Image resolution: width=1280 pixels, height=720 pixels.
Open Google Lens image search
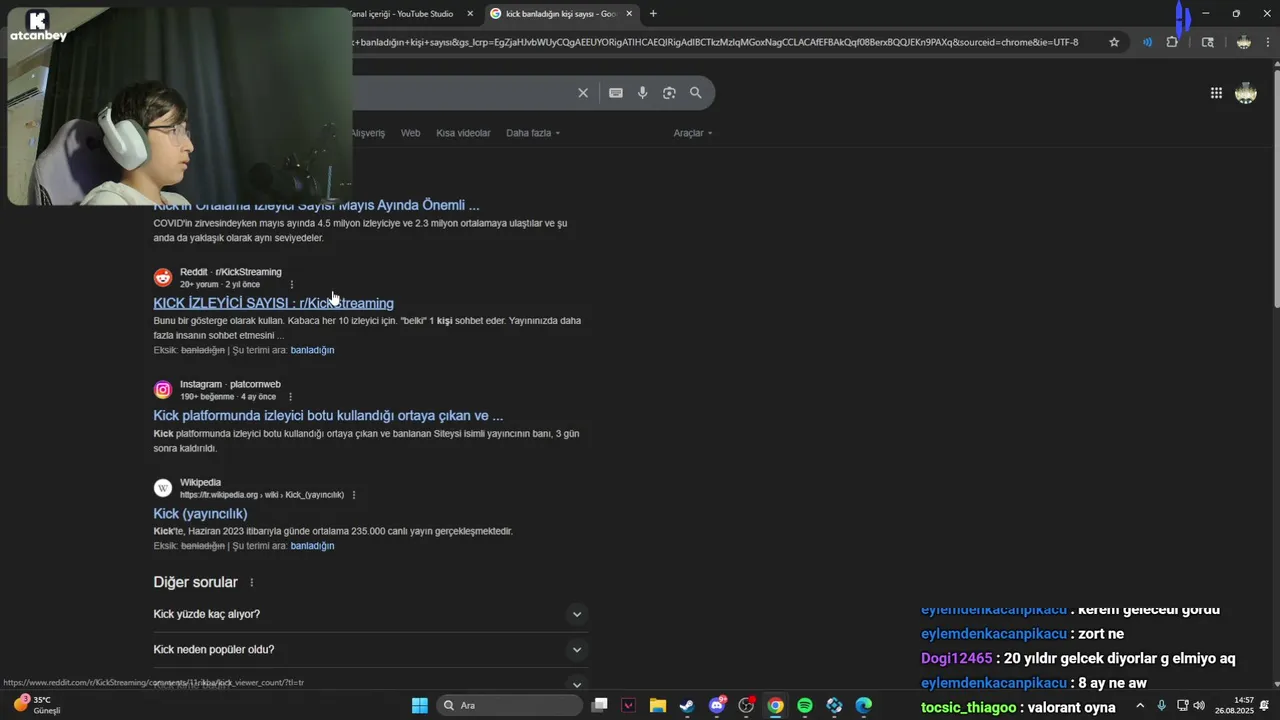(669, 93)
